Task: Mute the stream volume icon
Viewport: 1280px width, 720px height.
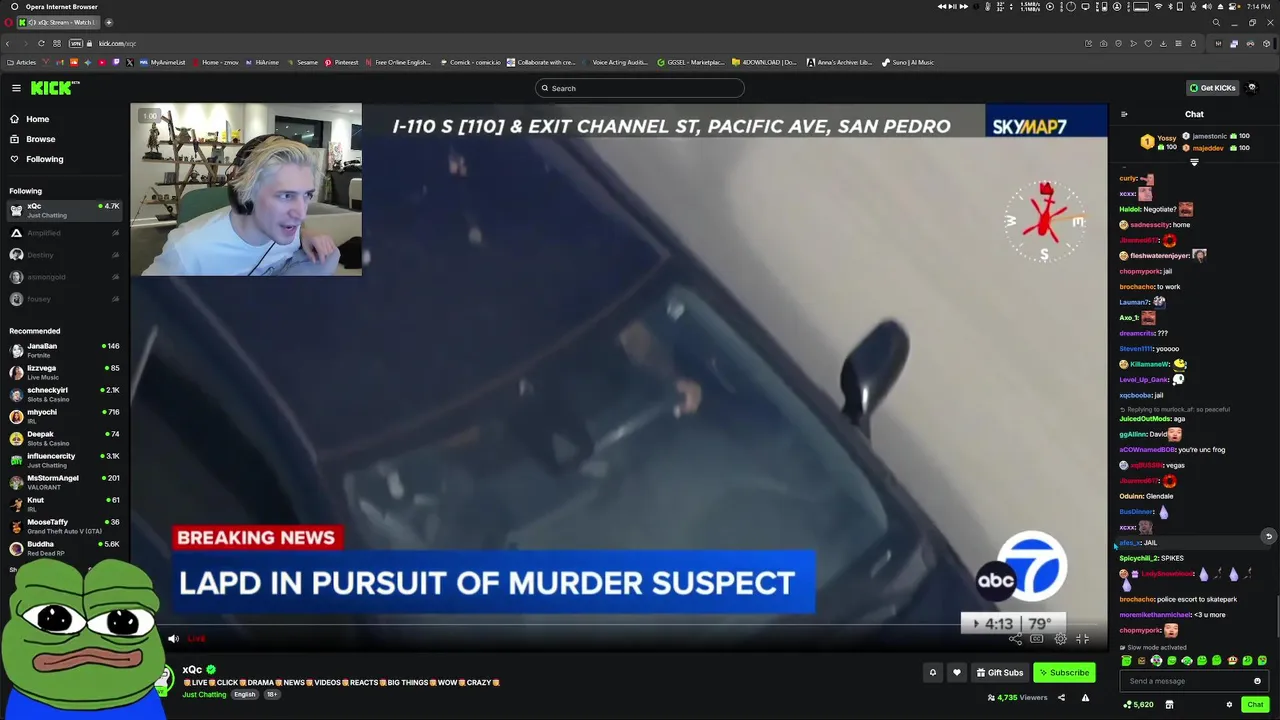Action: [x=173, y=638]
